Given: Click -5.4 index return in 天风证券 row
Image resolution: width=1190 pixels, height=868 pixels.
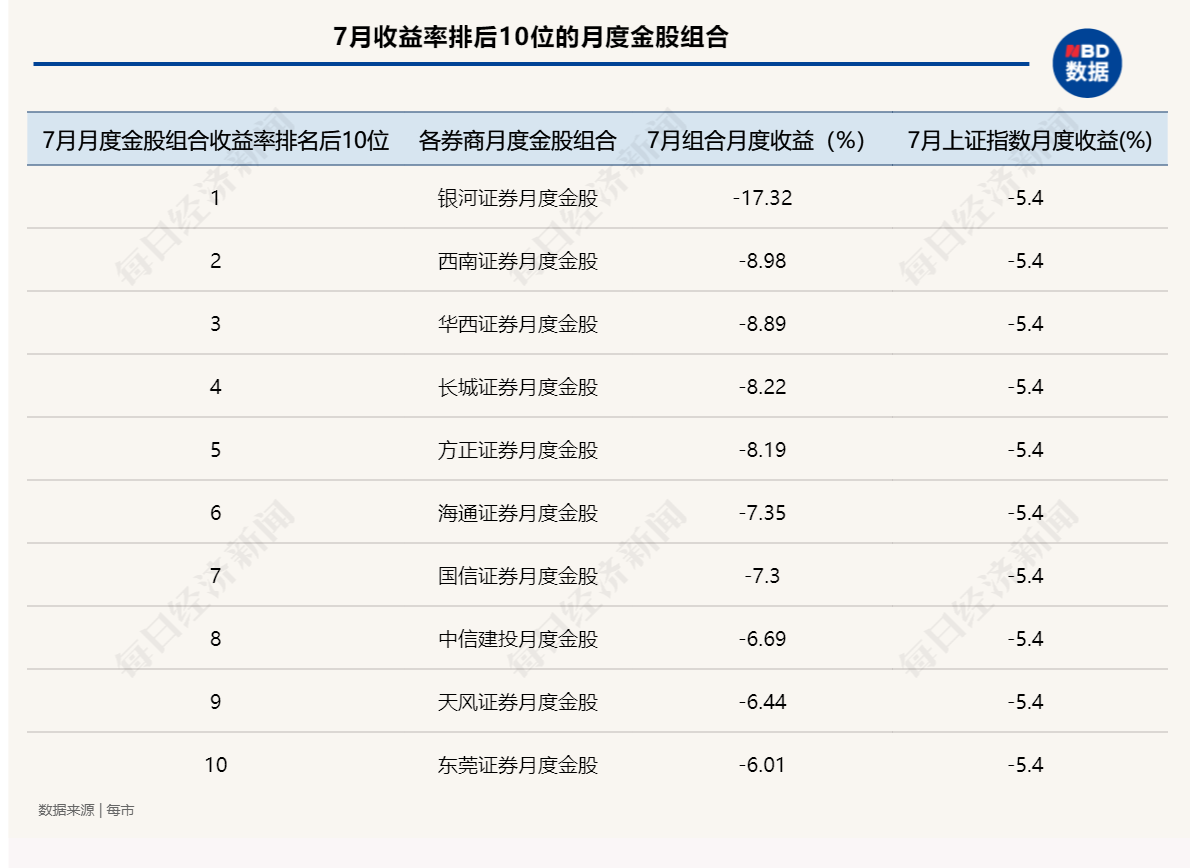Looking at the screenshot, I should [1025, 702].
